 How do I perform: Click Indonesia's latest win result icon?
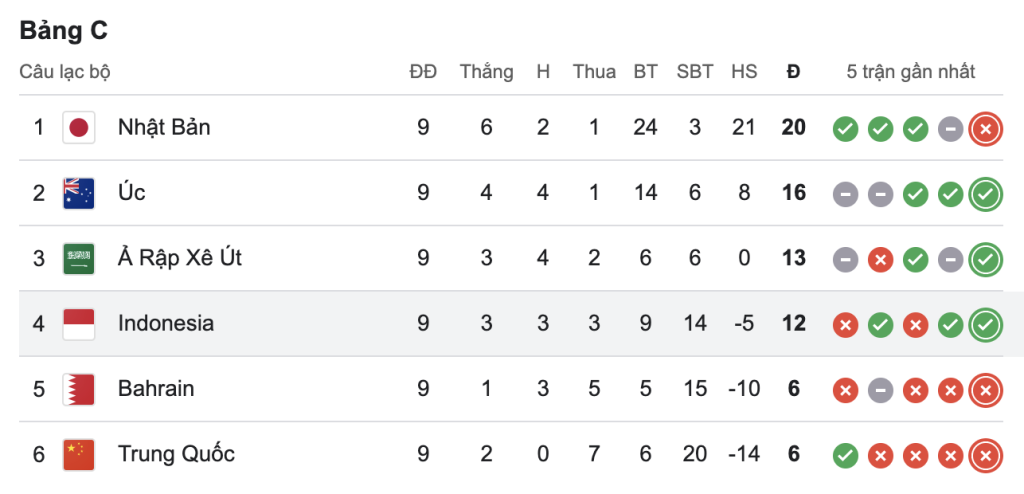click(x=985, y=324)
